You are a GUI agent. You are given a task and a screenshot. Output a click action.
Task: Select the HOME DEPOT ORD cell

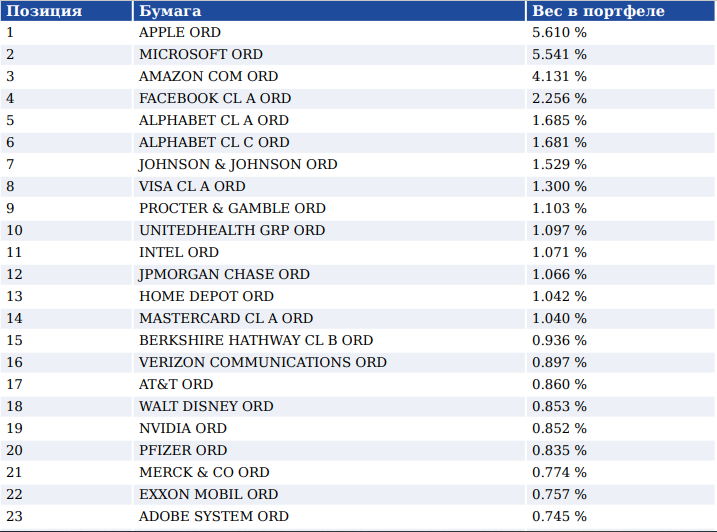[x=329, y=296]
